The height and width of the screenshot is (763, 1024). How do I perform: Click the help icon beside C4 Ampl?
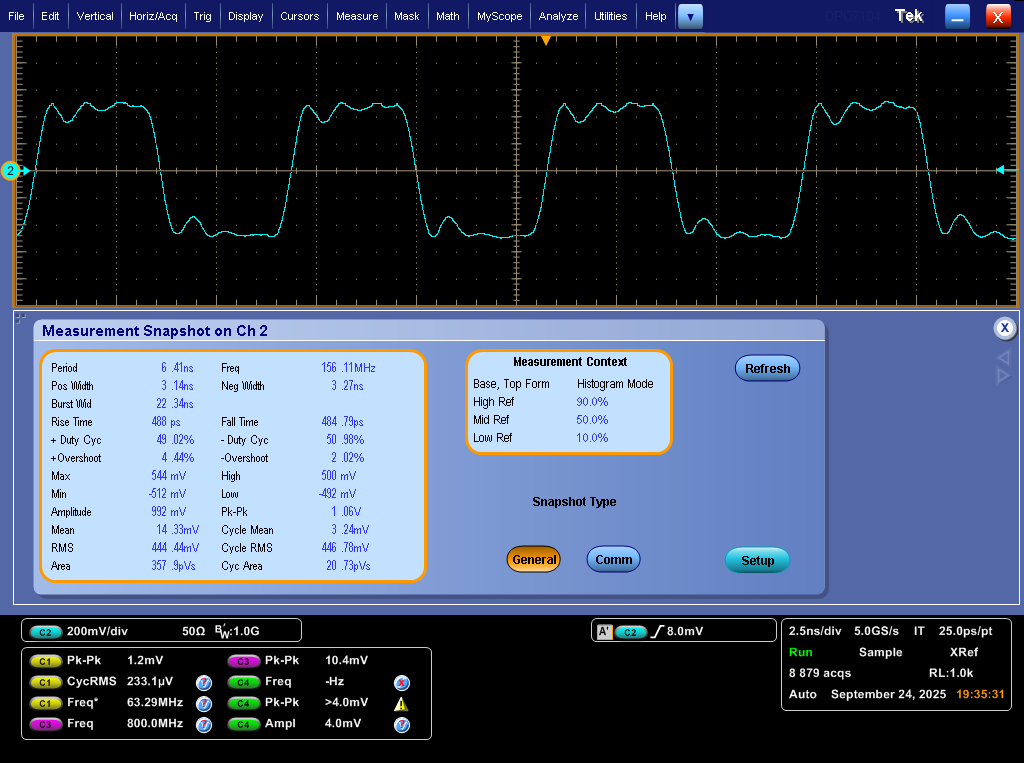pos(402,725)
